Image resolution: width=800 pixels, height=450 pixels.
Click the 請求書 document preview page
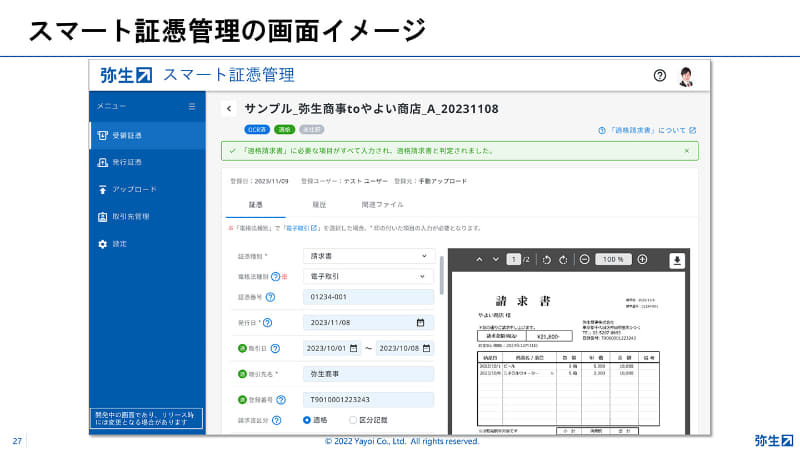(568, 353)
